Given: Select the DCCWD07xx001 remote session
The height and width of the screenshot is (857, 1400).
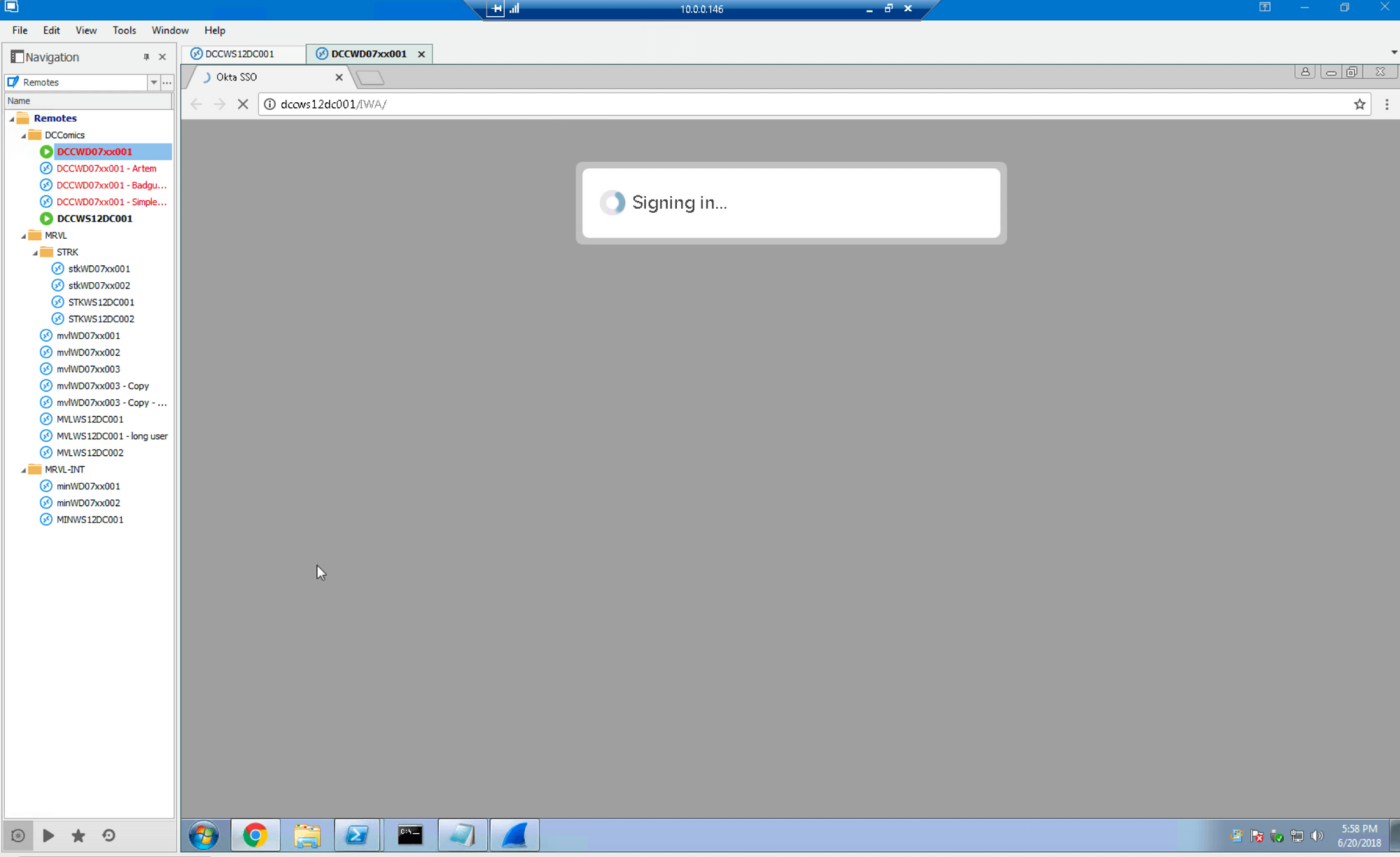Looking at the screenshot, I should point(94,151).
